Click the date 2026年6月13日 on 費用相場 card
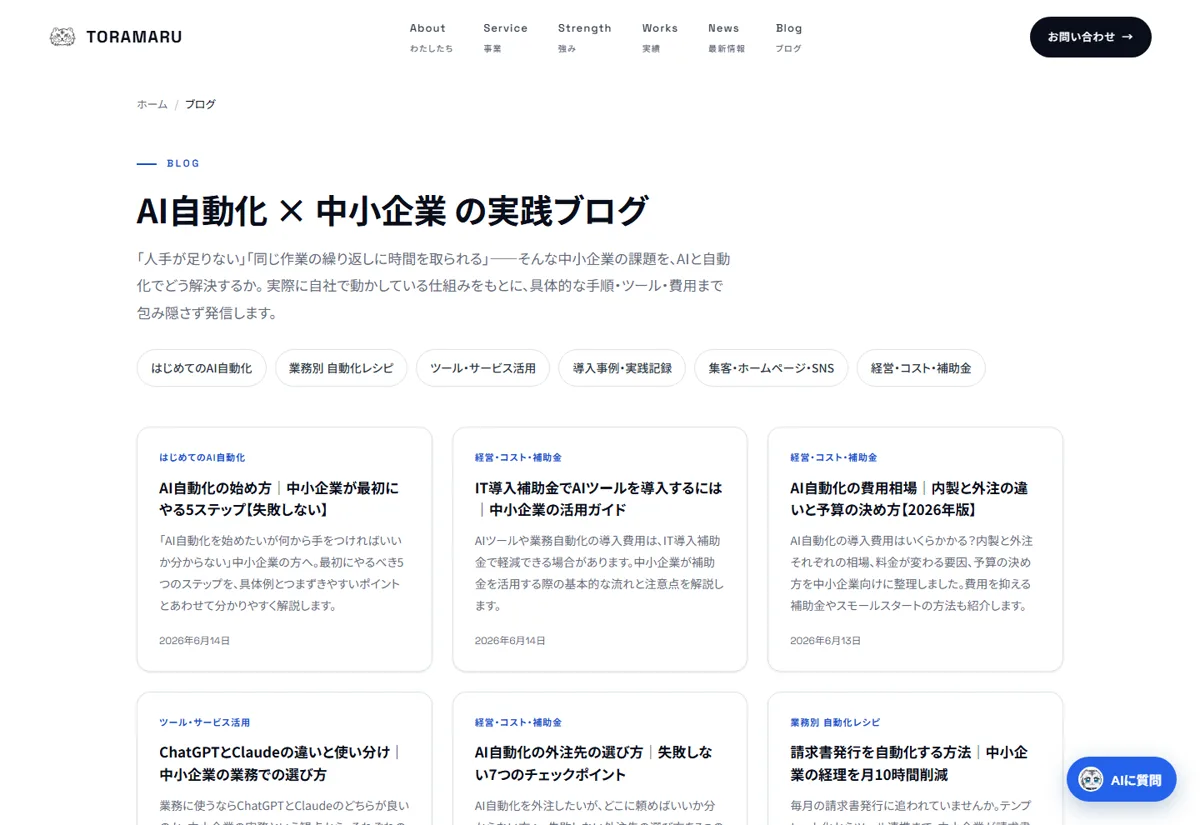 click(825, 640)
